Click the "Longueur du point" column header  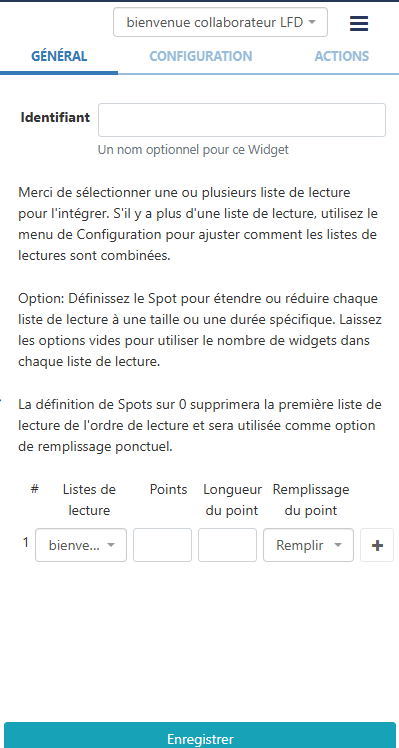click(x=232, y=500)
